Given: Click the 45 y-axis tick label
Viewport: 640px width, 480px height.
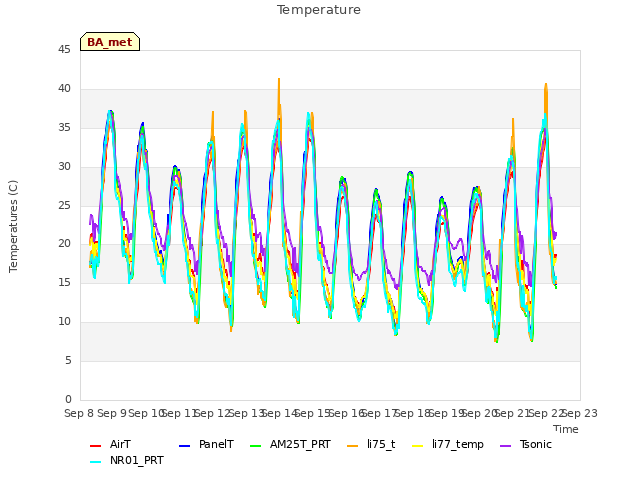Looking at the screenshot, I should (64, 50).
